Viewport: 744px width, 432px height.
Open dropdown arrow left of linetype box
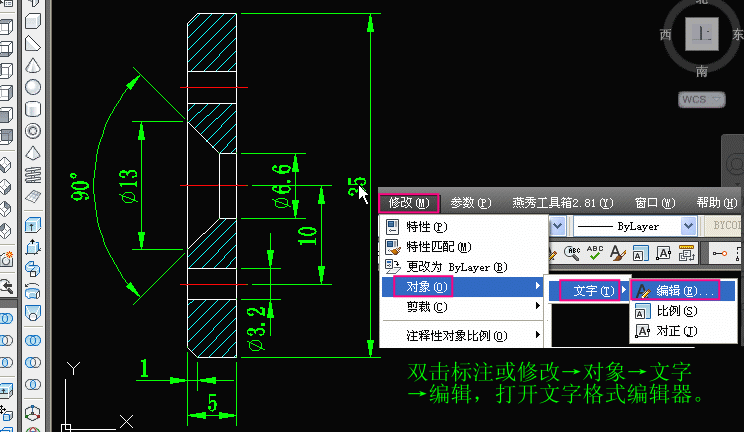pyautogui.click(x=557, y=226)
